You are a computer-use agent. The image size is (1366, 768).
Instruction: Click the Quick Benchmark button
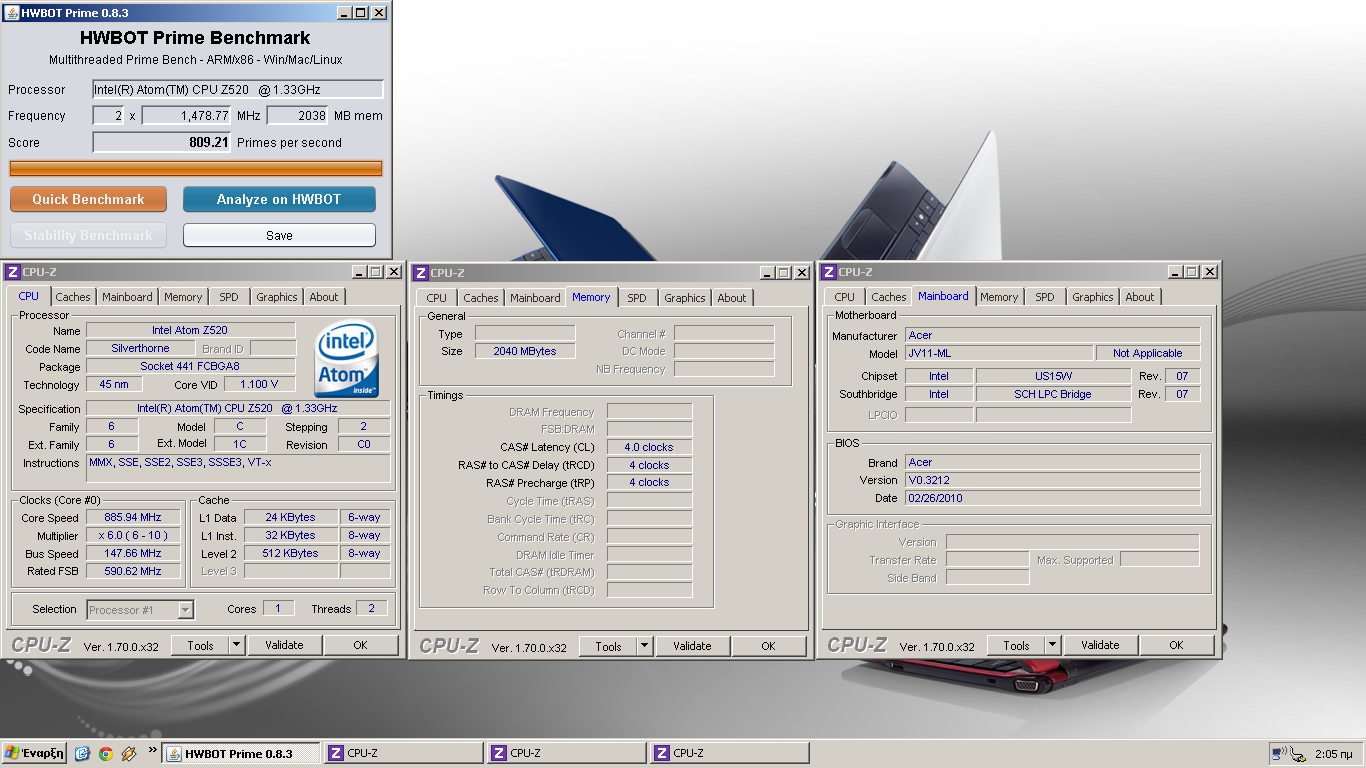pos(88,199)
